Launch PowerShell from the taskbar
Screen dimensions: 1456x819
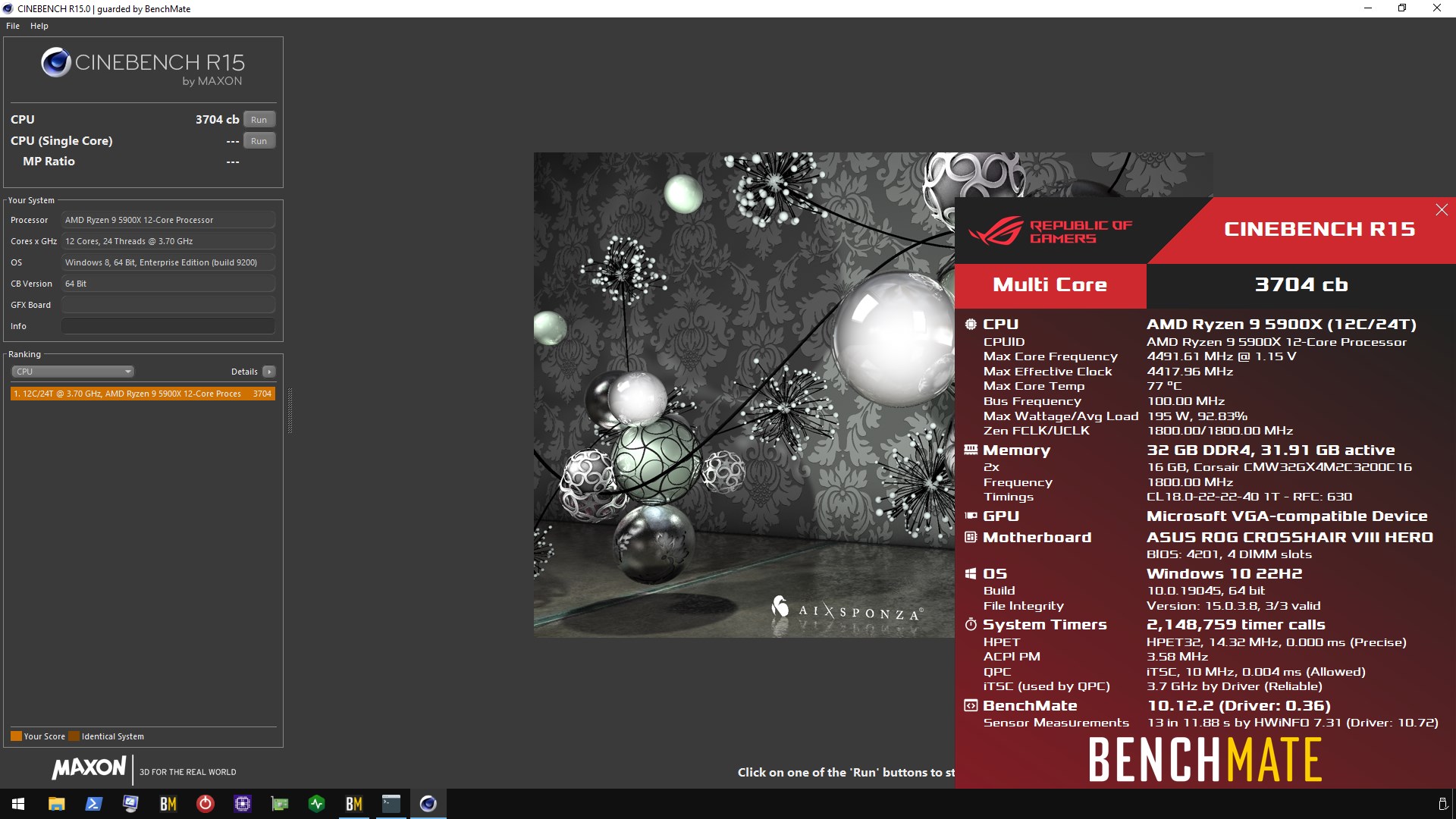tap(93, 804)
